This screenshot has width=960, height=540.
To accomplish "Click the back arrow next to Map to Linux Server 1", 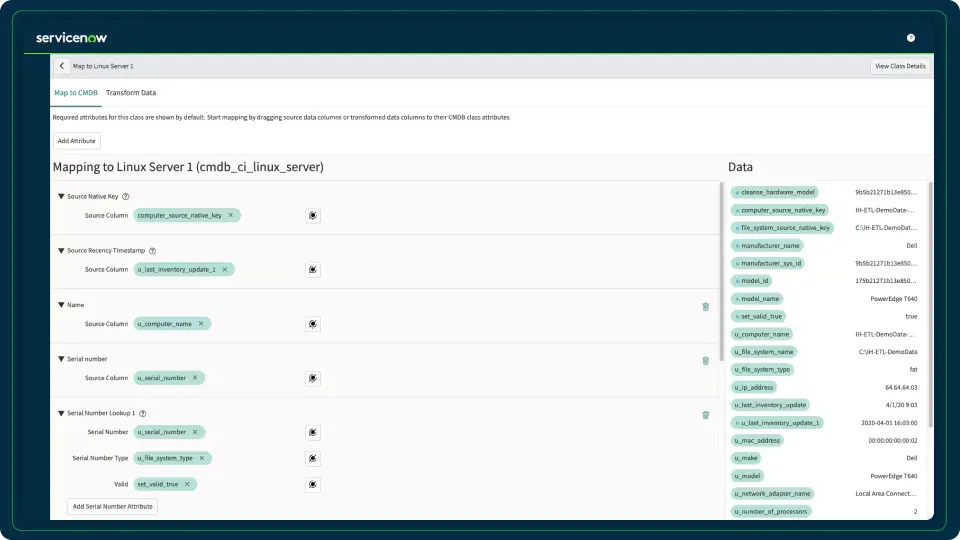I will (x=61, y=66).
